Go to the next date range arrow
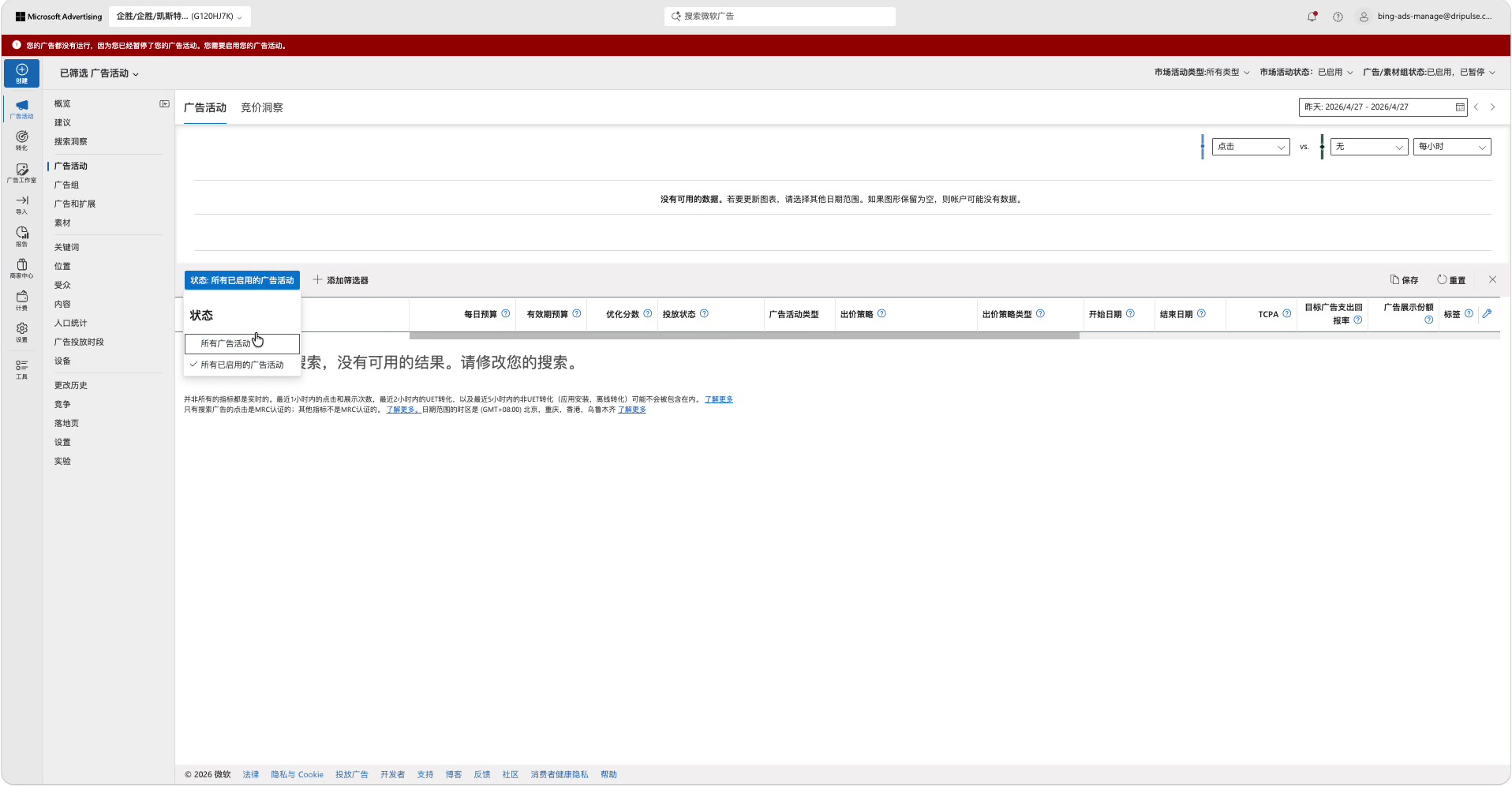 [x=1492, y=107]
